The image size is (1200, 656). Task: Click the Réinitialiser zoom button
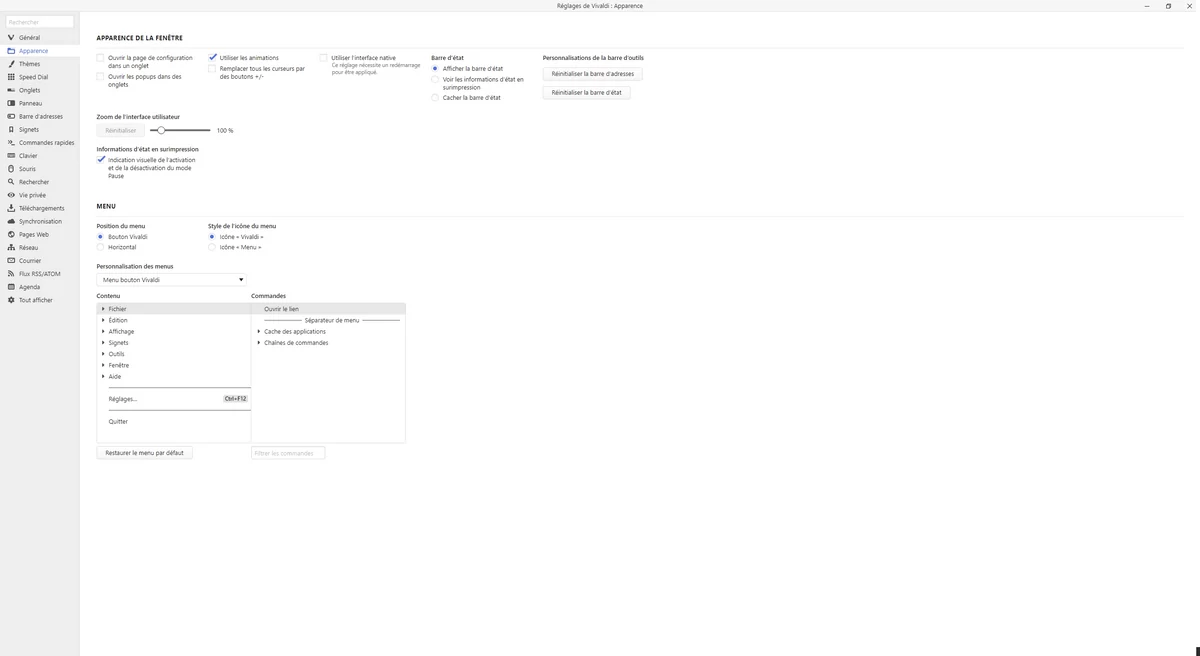click(x=120, y=130)
